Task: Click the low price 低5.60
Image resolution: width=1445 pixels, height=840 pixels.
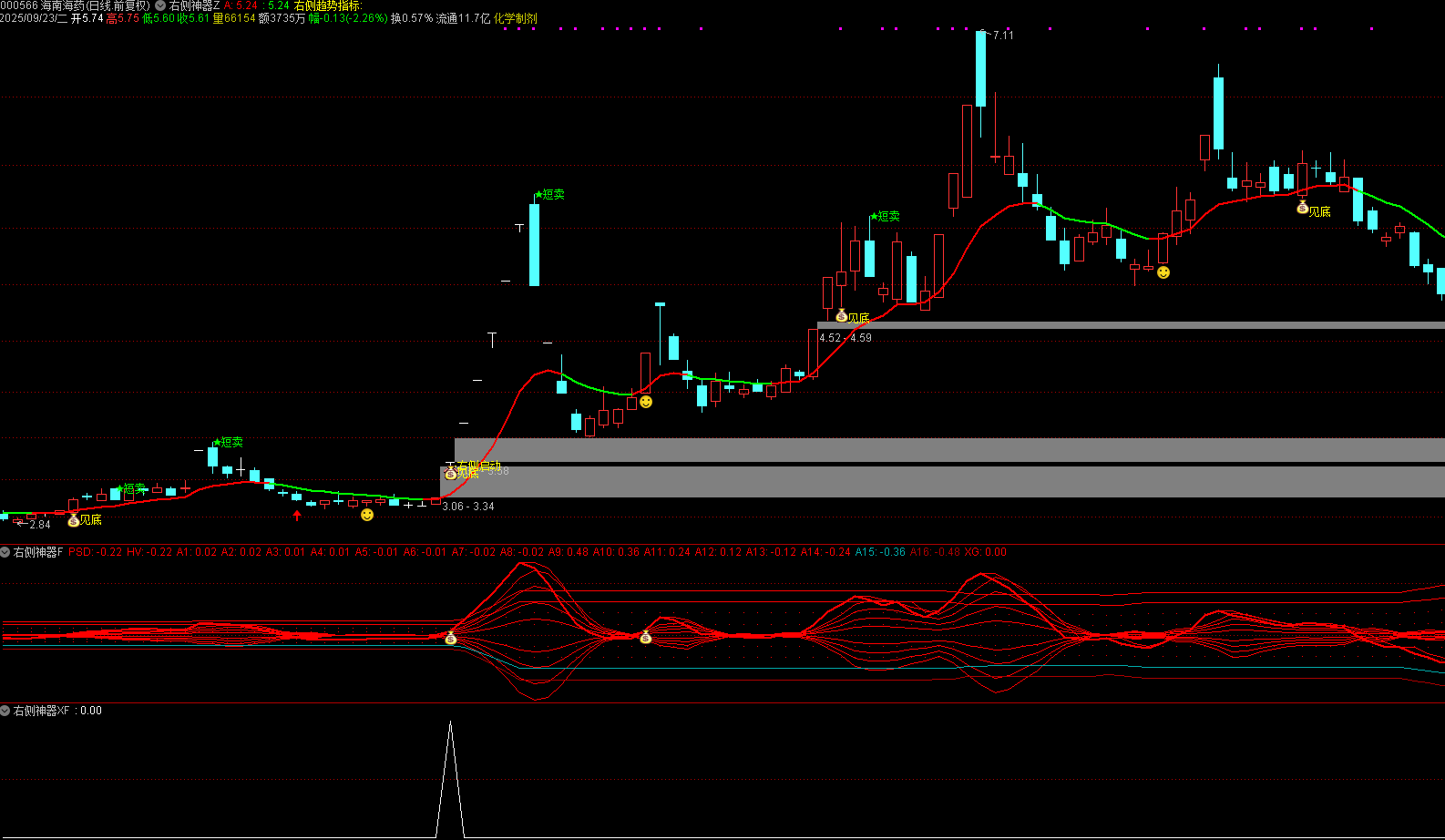Action: pyautogui.click(x=159, y=18)
